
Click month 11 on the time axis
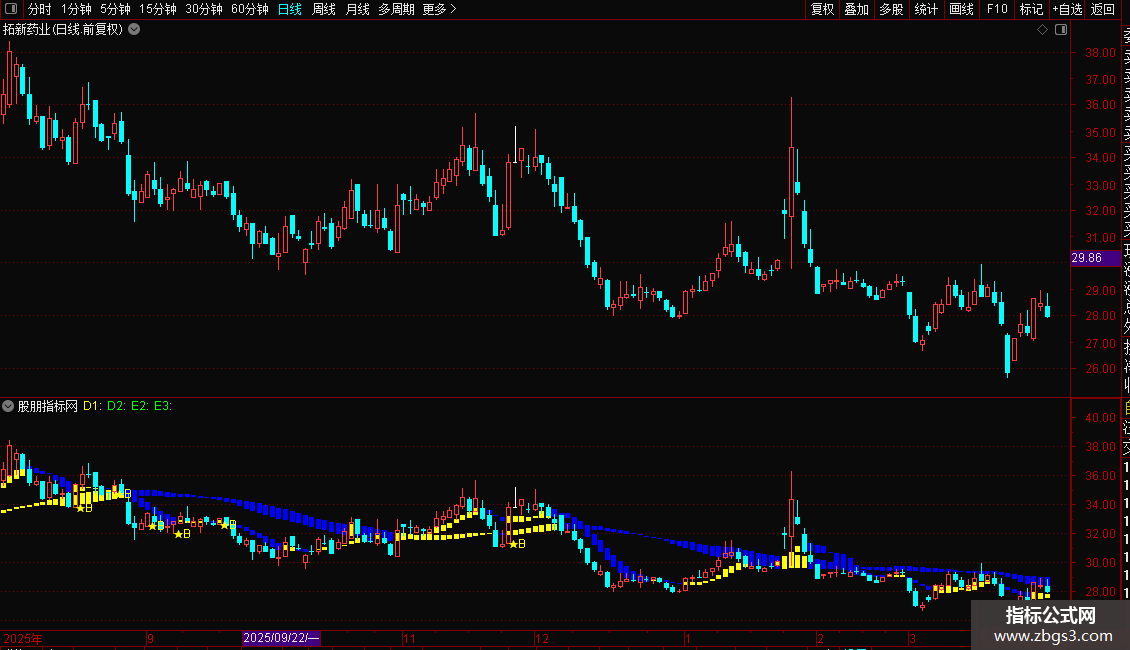pyautogui.click(x=409, y=638)
